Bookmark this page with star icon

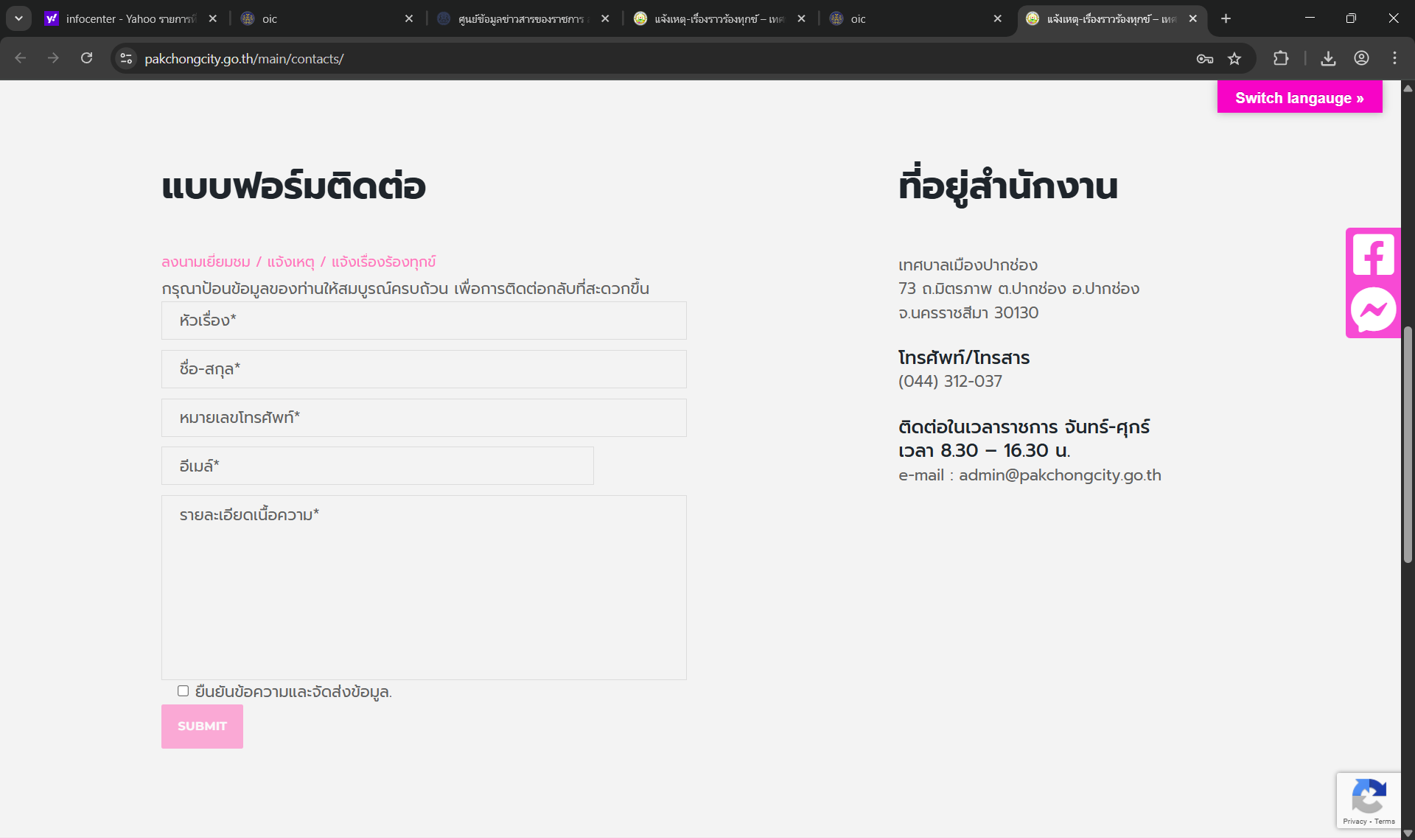[x=1234, y=58]
